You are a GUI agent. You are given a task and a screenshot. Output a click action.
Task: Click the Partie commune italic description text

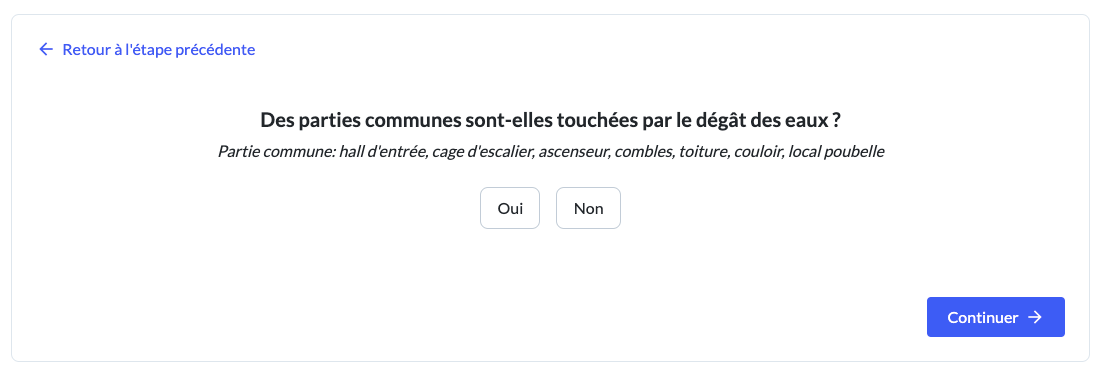click(x=551, y=152)
